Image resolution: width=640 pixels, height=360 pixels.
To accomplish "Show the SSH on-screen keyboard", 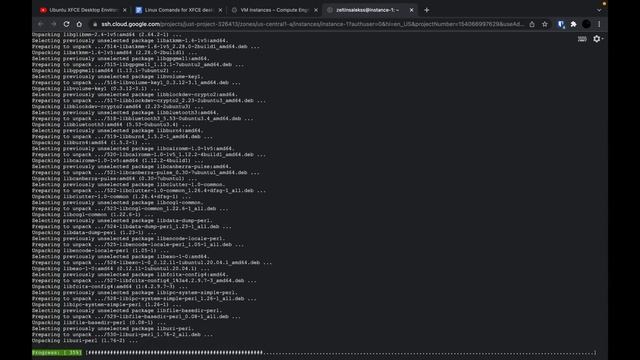I will 582,39.
